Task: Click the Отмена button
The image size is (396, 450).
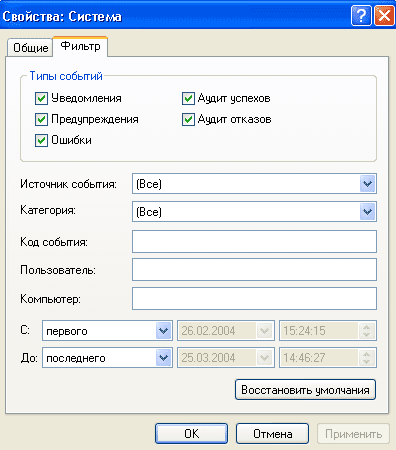Action: click(x=272, y=434)
